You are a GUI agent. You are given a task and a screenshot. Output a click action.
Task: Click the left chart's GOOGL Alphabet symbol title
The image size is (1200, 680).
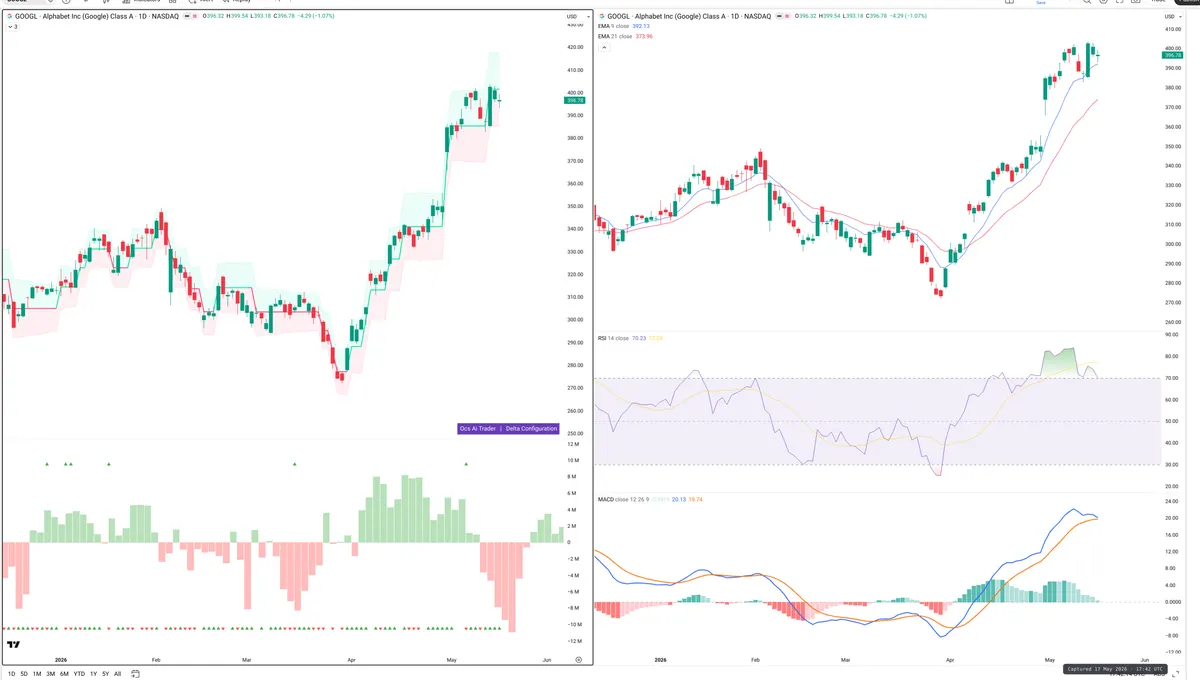coord(95,17)
